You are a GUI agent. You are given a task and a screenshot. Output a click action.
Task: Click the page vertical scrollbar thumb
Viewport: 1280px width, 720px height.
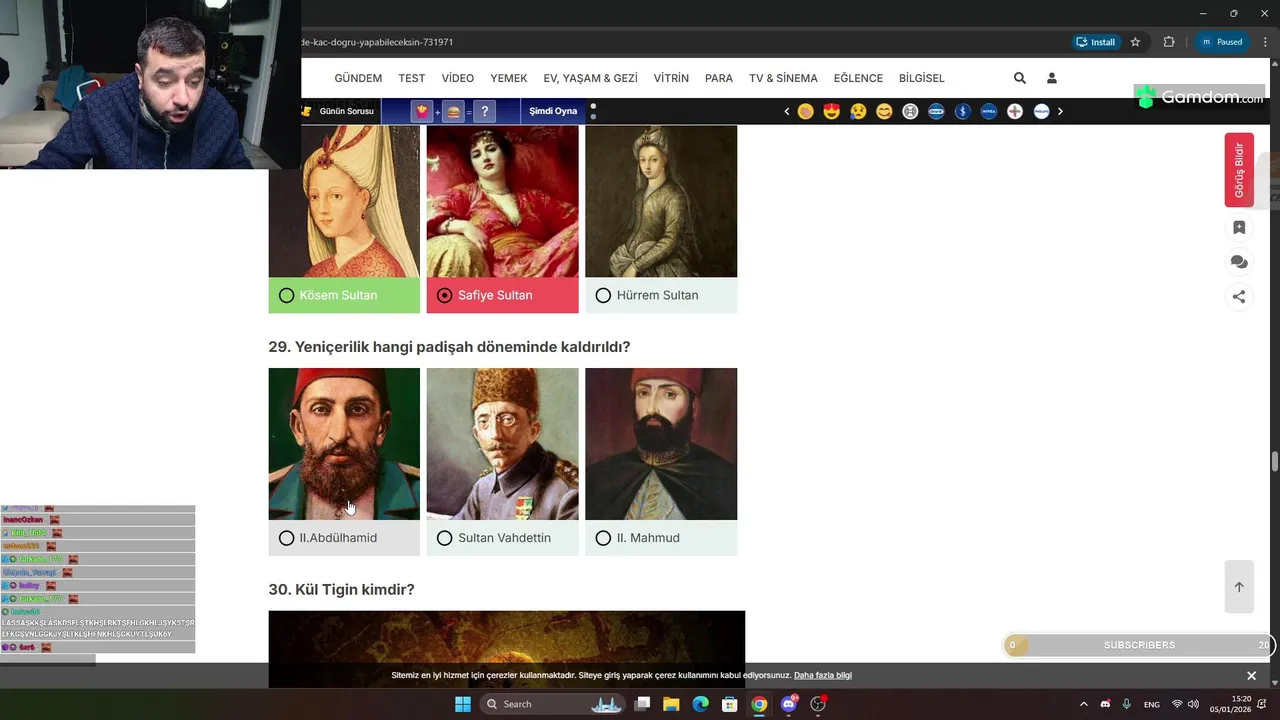click(x=1274, y=461)
